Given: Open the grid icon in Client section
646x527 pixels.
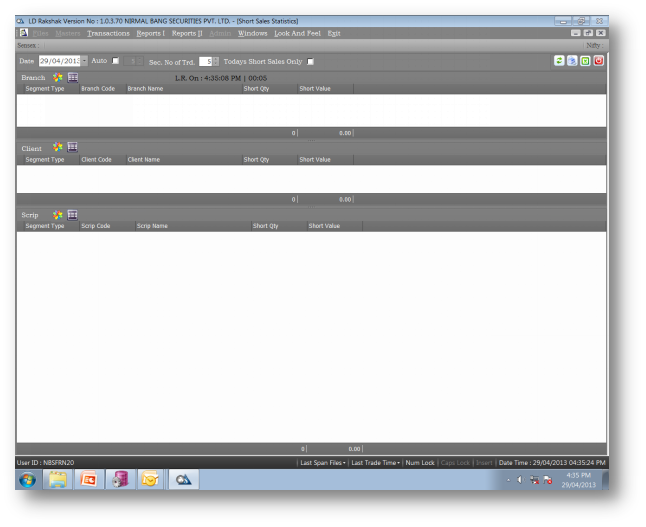Looking at the screenshot, I should [73, 148].
